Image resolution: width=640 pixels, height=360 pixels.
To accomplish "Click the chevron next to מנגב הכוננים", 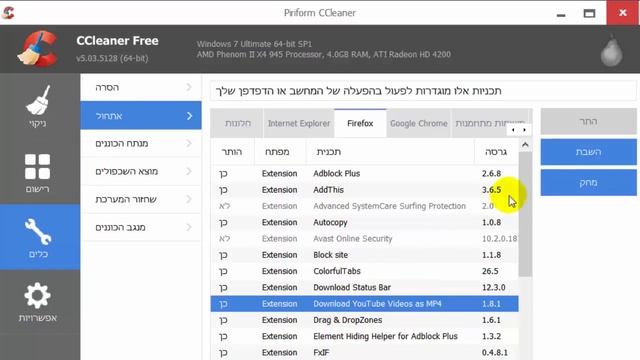I will click(189, 227).
